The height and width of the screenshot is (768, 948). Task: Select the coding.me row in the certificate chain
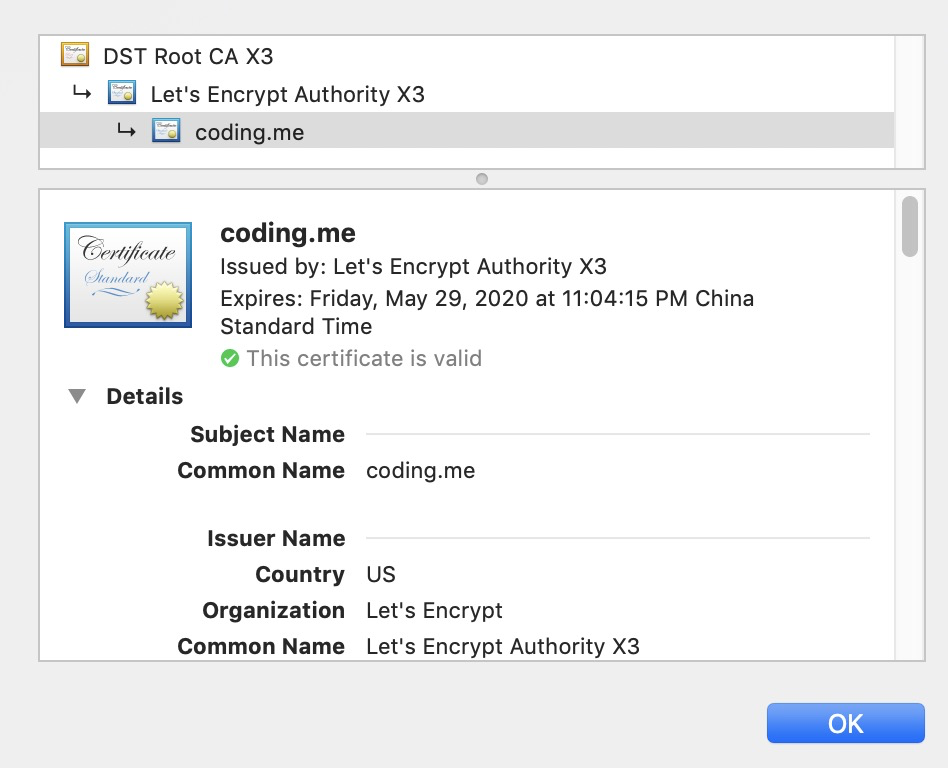pos(249,132)
